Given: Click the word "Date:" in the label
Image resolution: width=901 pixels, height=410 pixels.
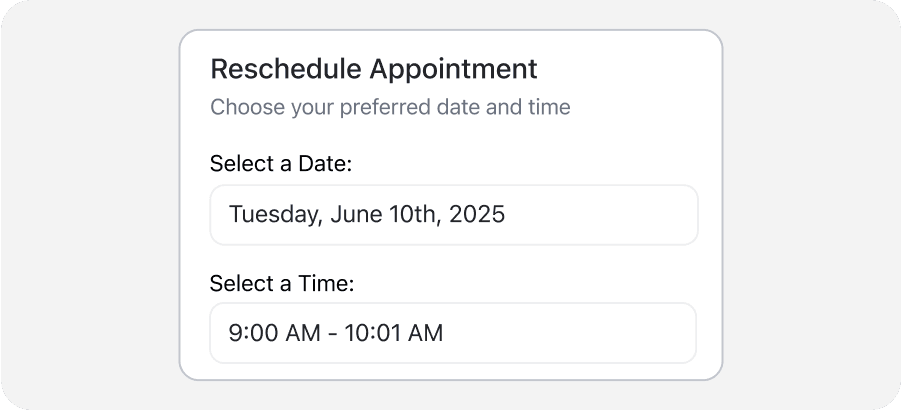Looking at the screenshot, I should pyautogui.click(x=325, y=164).
